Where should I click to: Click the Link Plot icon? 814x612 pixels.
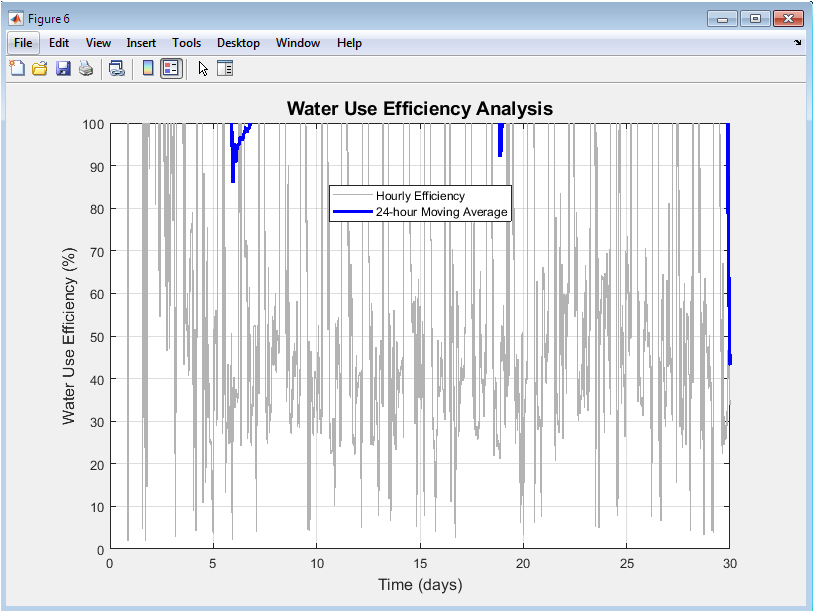point(117,69)
